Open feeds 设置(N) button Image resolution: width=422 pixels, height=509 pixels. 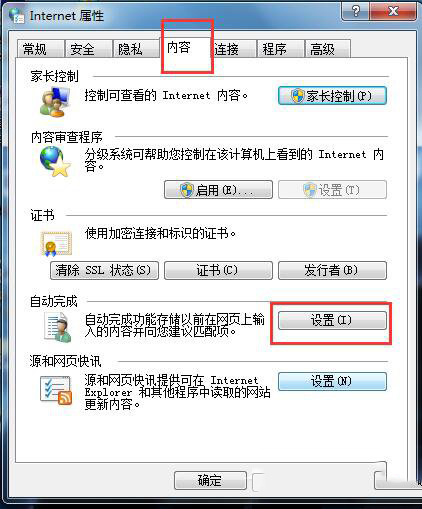pos(332,381)
